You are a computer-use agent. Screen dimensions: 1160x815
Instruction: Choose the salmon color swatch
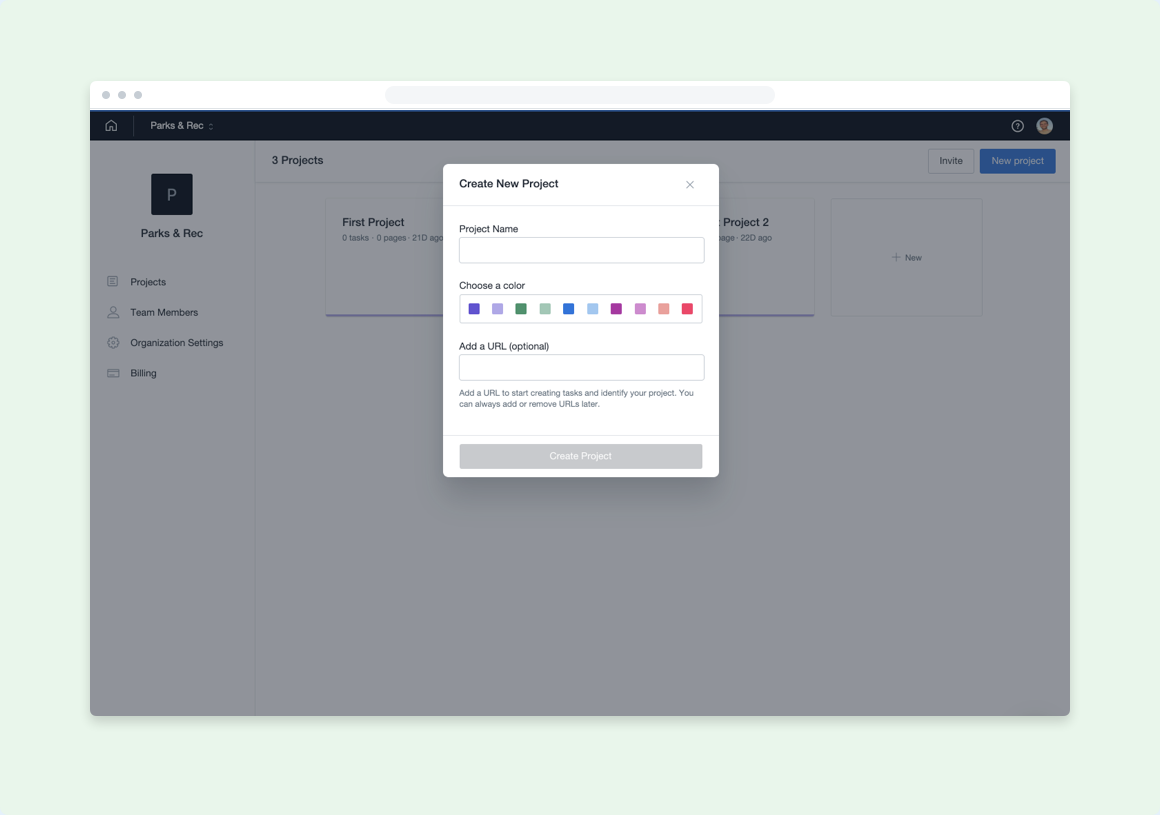pyautogui.click(x=664, y=309)
